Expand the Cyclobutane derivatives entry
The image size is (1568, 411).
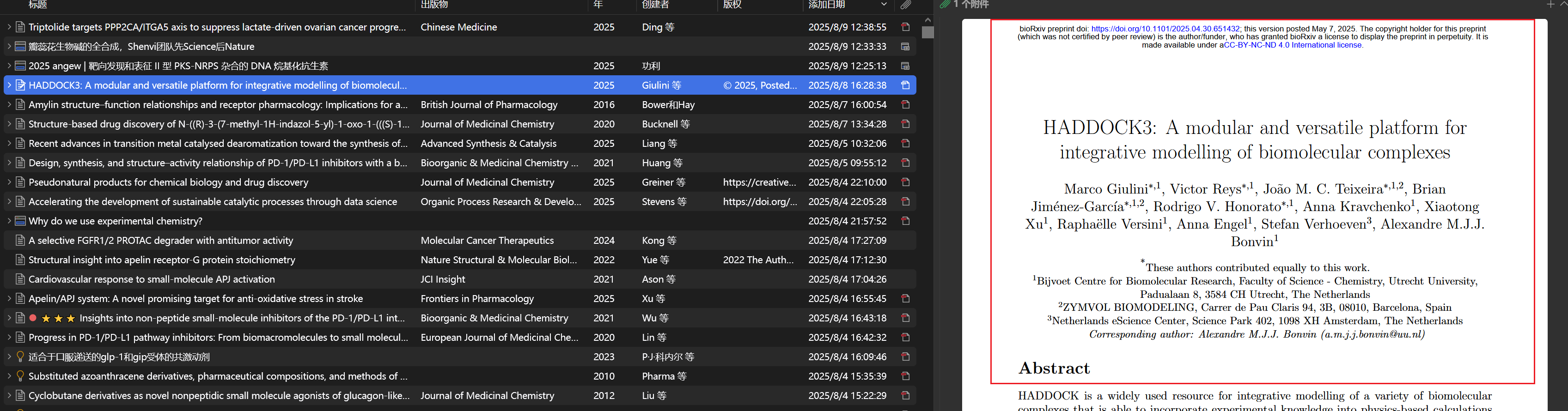click(9, 396)
